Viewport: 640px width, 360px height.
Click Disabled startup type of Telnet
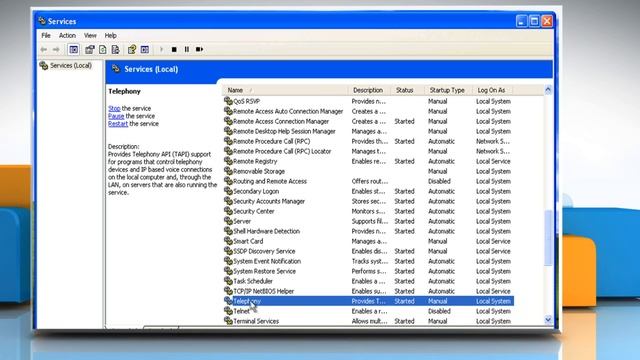tap(439, 311)
